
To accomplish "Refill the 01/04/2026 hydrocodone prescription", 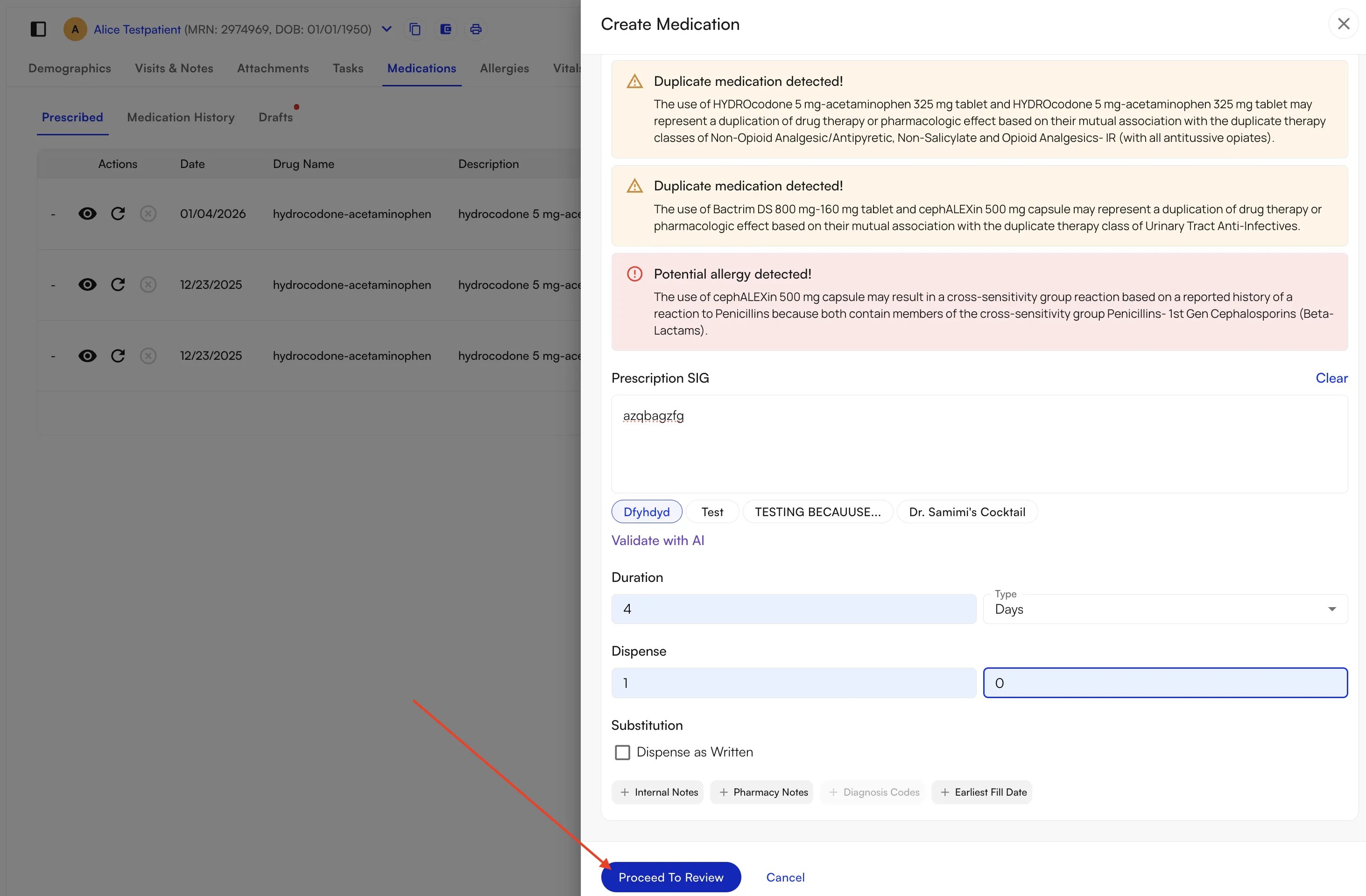I will (x=118, y=213).
